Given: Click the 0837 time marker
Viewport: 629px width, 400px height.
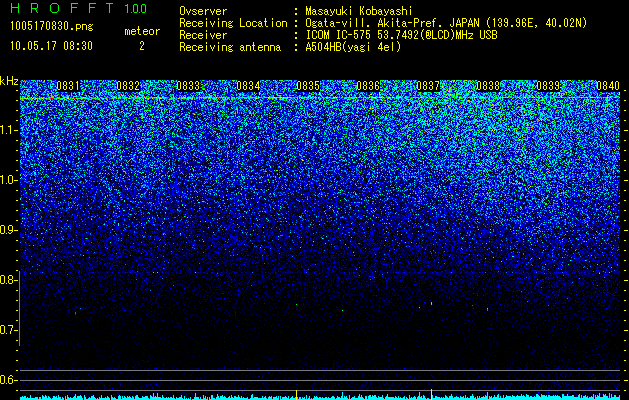Looking at the screenshot, I should point(428,86).
